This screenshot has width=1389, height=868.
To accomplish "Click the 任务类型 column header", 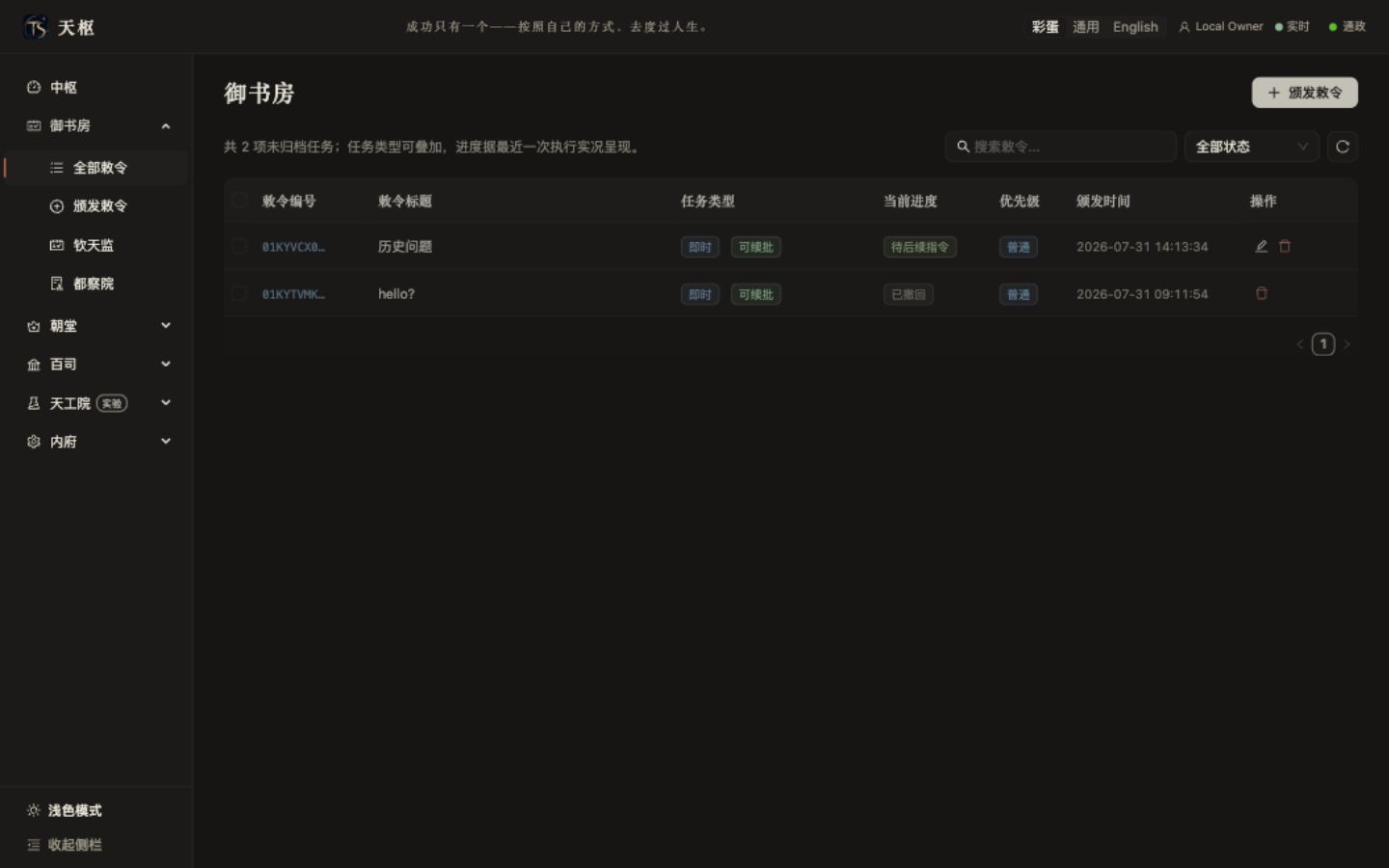I will (708, 201).
